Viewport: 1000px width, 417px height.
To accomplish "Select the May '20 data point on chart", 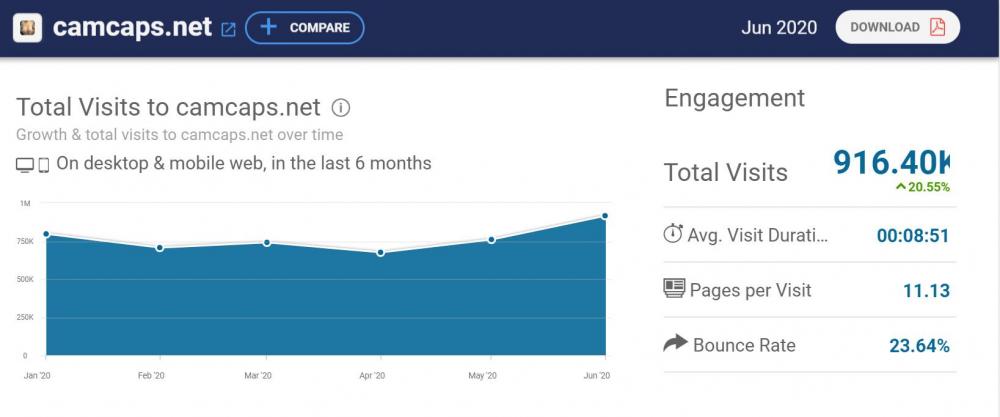I will (492, 240).
